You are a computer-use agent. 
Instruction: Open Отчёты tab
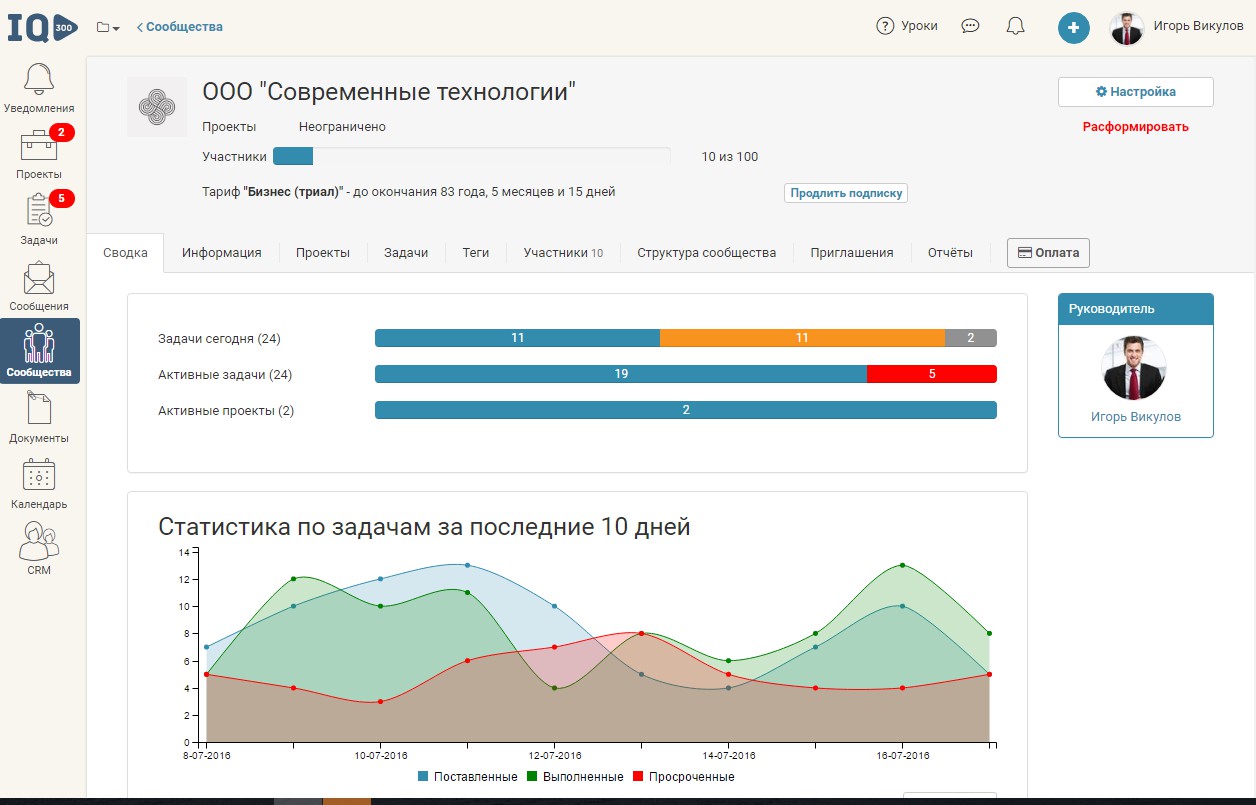(950, 253)
